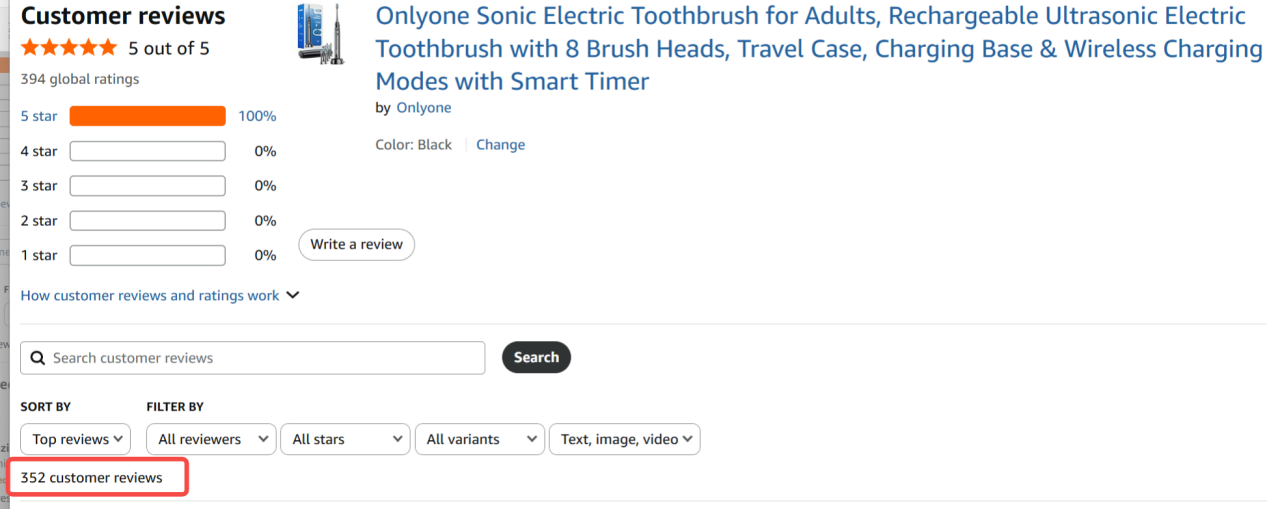Click the empty 4 star histogram bar
Viewport: 1267px width, 509px height.
147,151
